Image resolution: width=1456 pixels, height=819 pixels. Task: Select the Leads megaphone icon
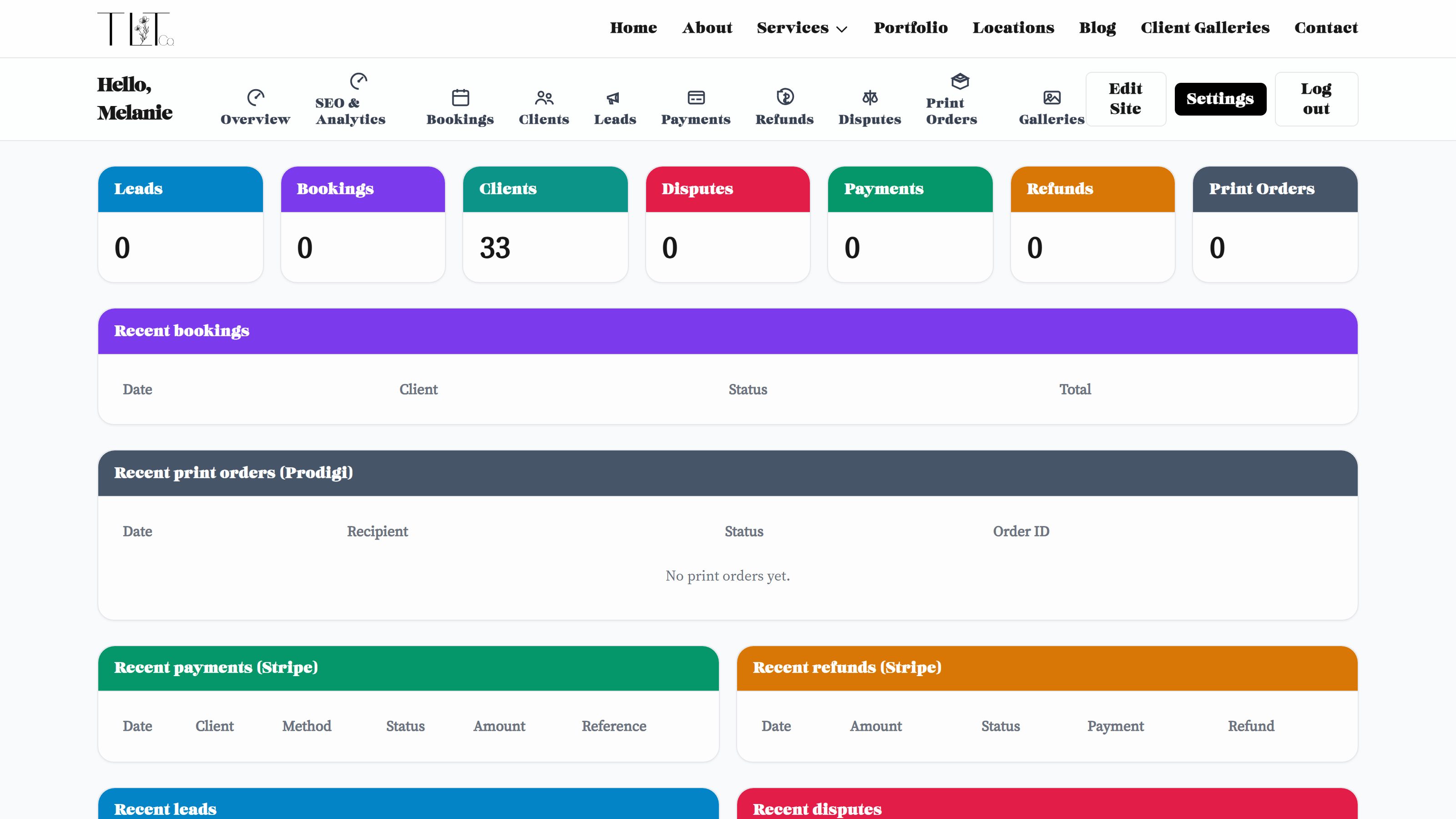[614, 98]
